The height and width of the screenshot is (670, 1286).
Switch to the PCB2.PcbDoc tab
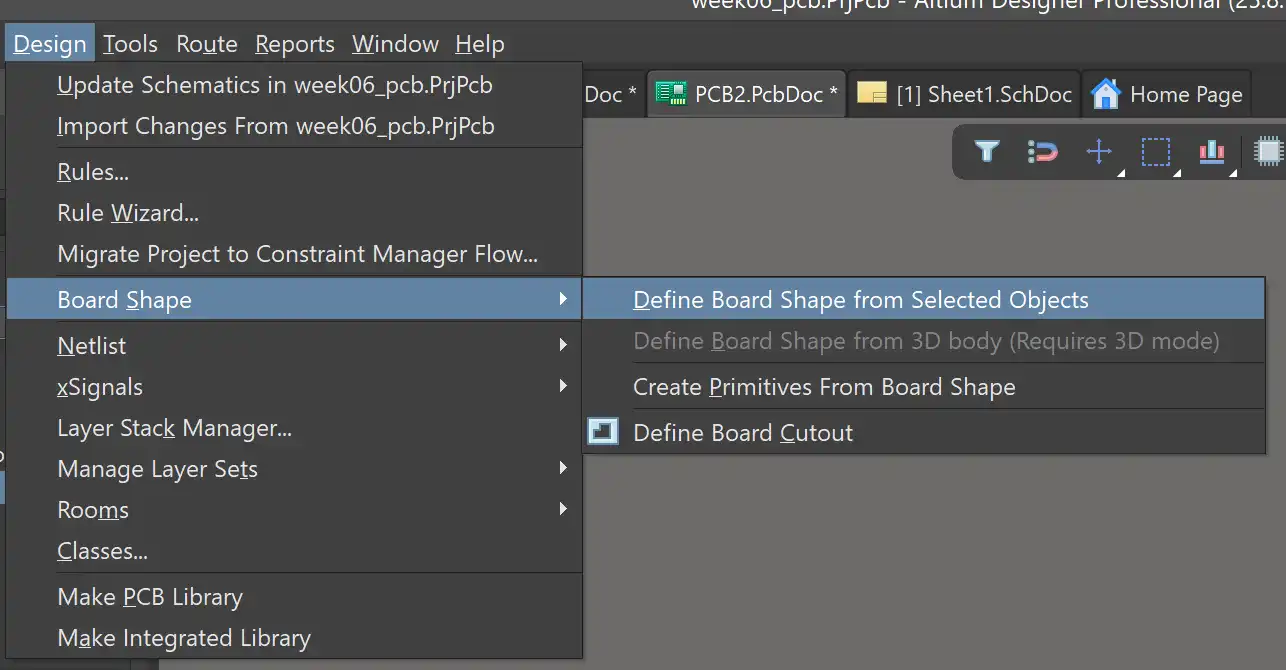[746, 94]
